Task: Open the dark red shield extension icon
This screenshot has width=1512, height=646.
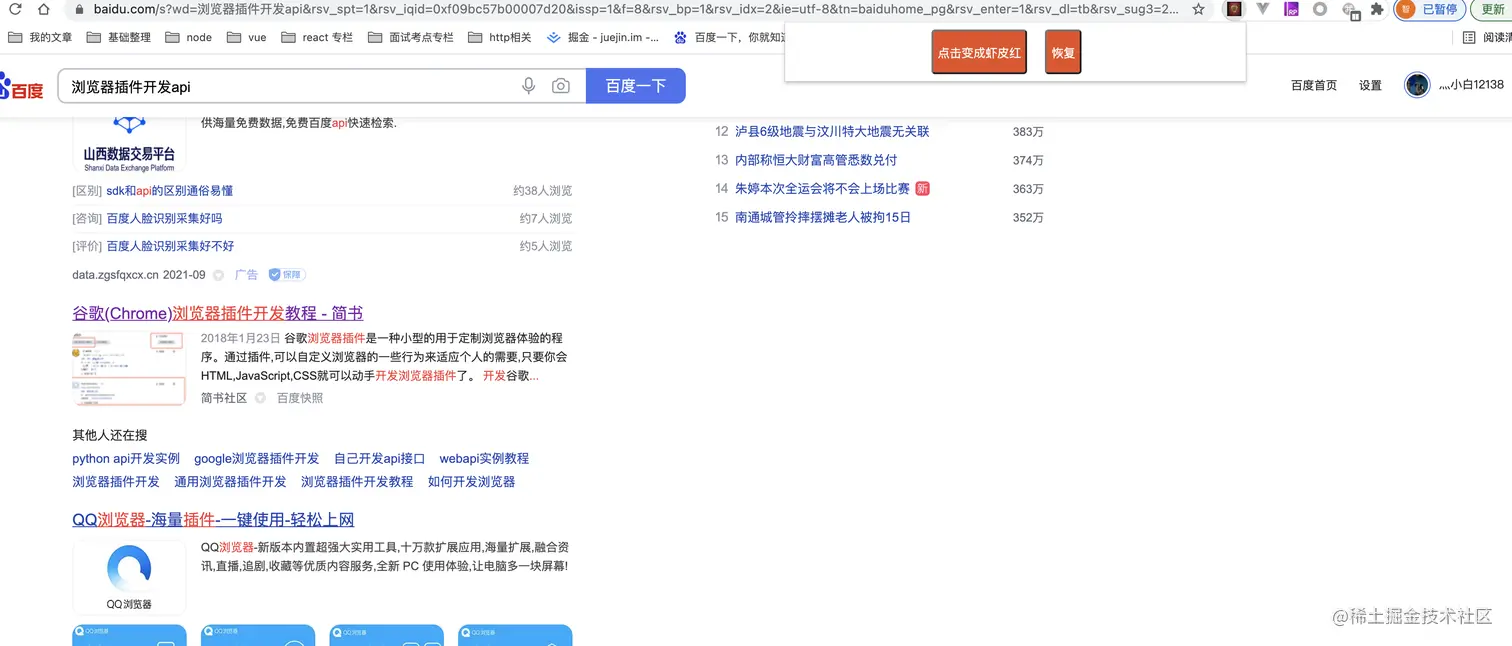Action: point(1235,9)
